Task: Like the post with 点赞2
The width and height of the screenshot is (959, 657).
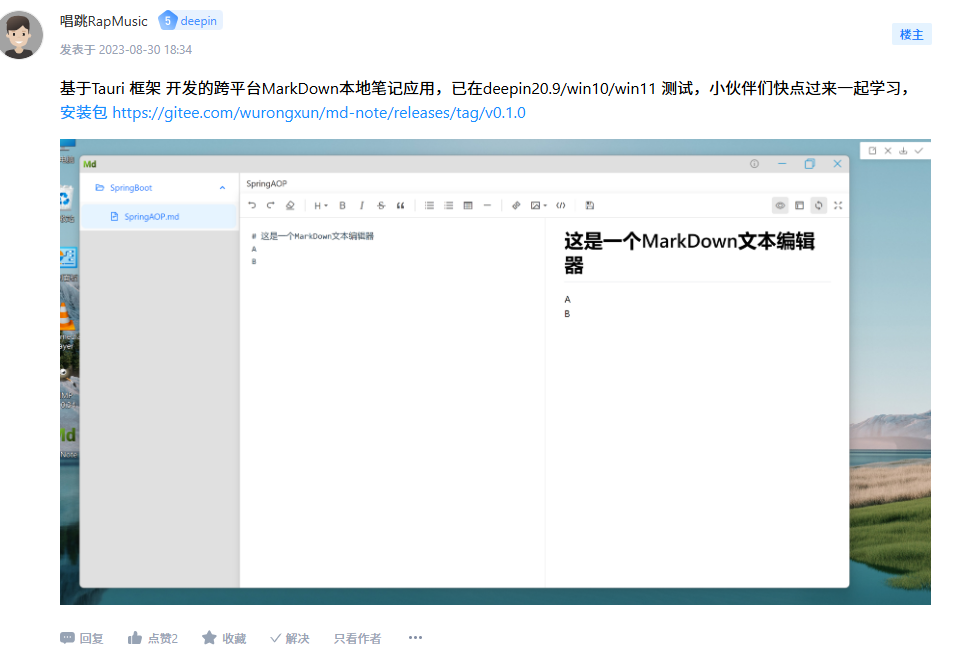Action: coord(153,638)
